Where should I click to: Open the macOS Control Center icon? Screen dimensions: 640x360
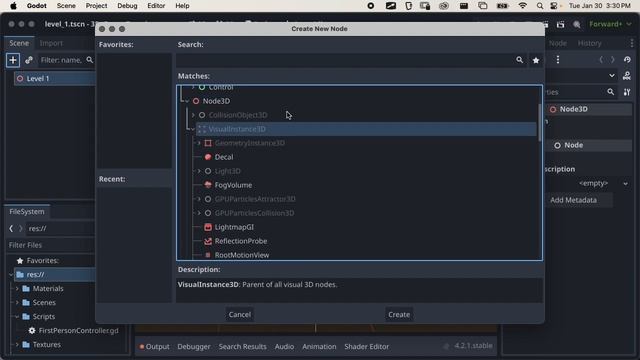554,6
